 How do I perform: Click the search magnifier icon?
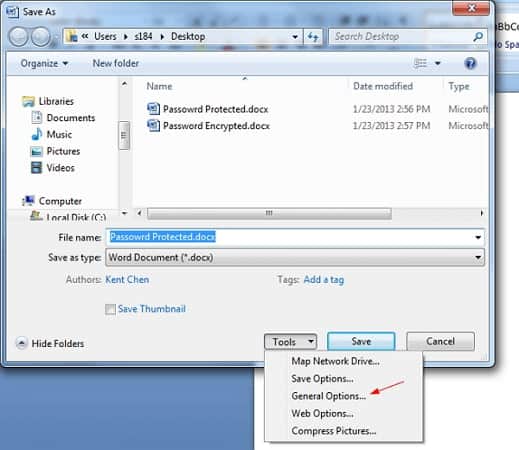(478, 36)
